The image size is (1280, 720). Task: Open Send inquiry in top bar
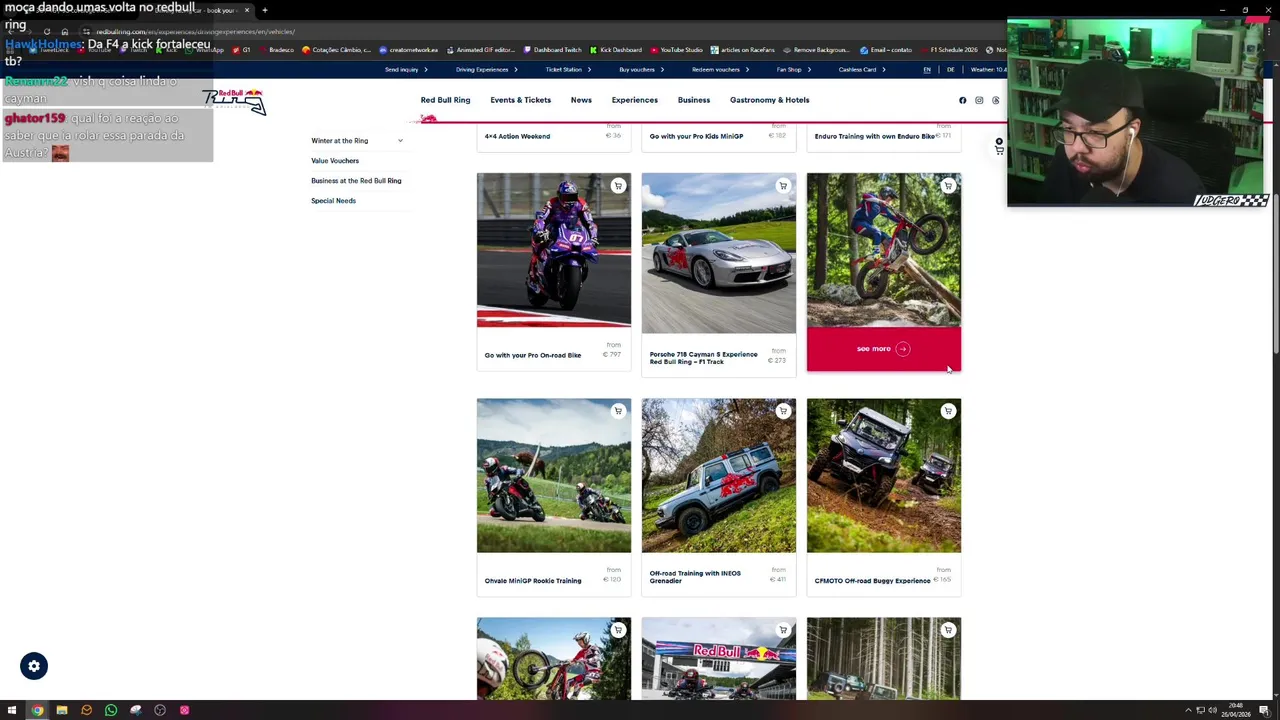pos(406,70)
